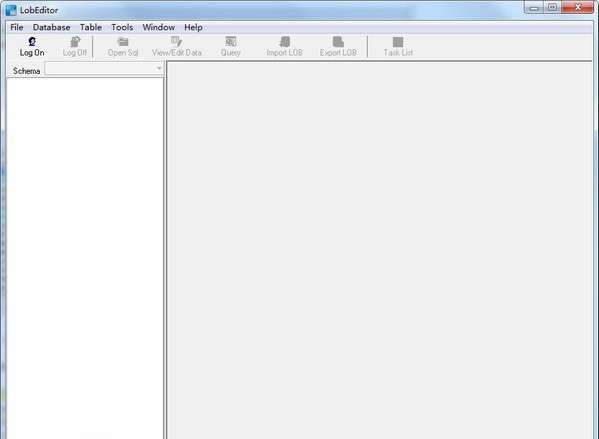Maximize the LobEditor window
Screen dimensions: 599x439
552,7
